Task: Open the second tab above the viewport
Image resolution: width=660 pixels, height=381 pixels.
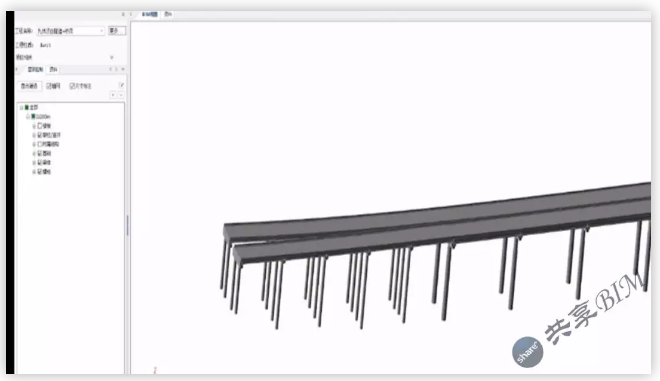Action: 168,14
